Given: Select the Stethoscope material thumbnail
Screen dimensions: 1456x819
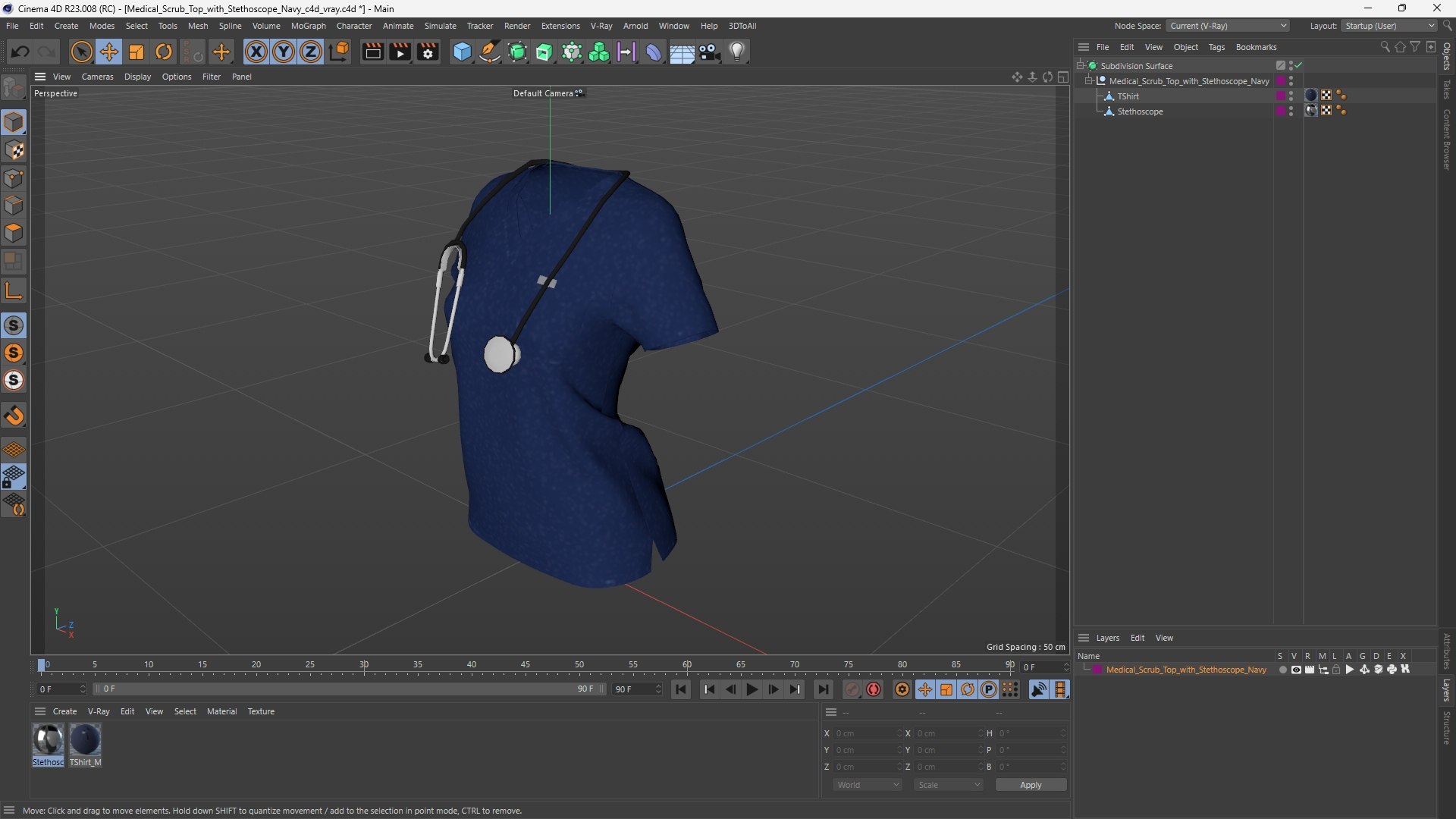Looking at the screenshot, I should [48, 739].
